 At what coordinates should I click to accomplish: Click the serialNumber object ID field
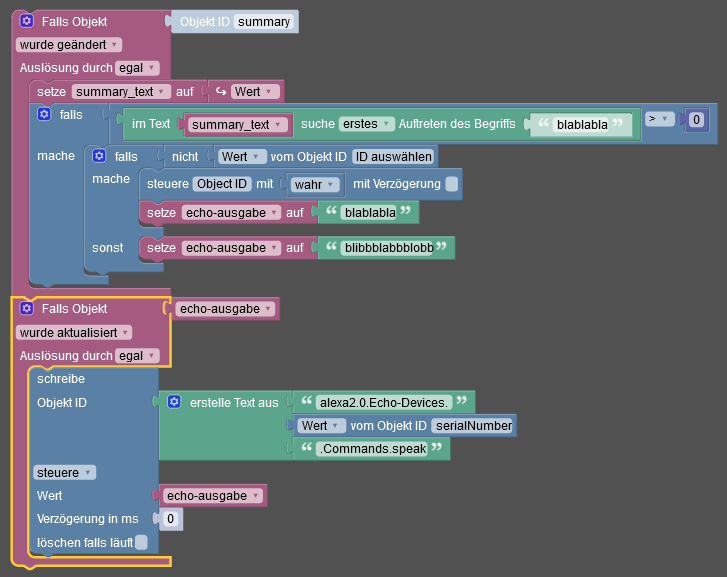(x=472, y=426)
